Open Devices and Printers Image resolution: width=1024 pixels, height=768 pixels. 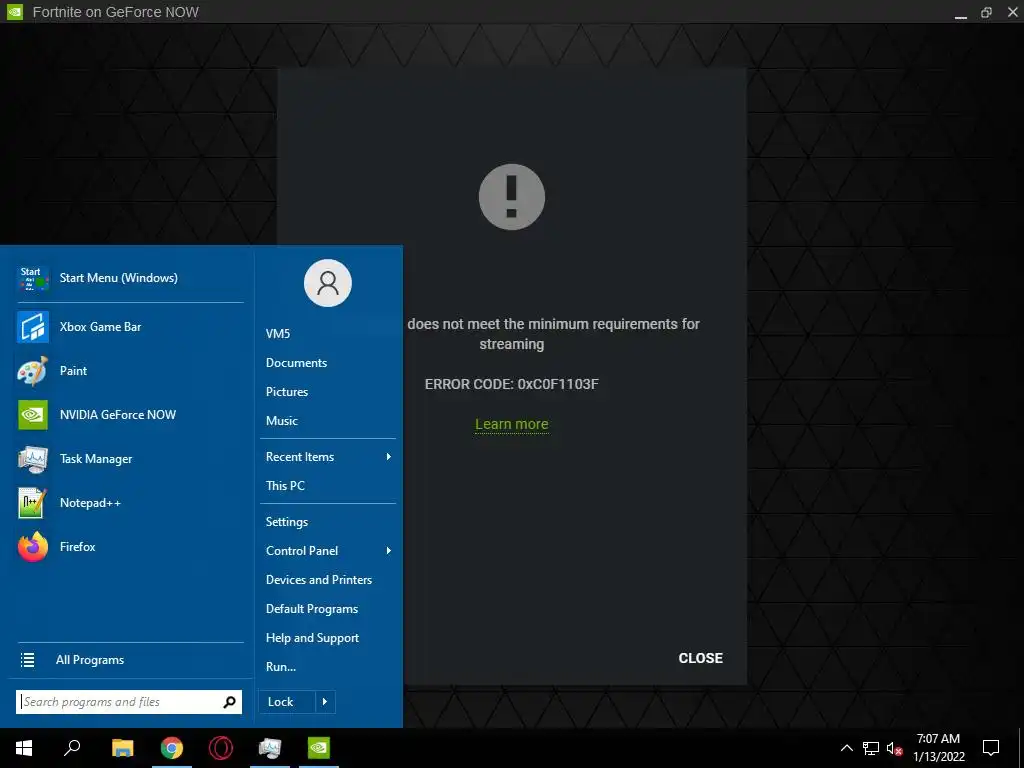click(319, 580)
